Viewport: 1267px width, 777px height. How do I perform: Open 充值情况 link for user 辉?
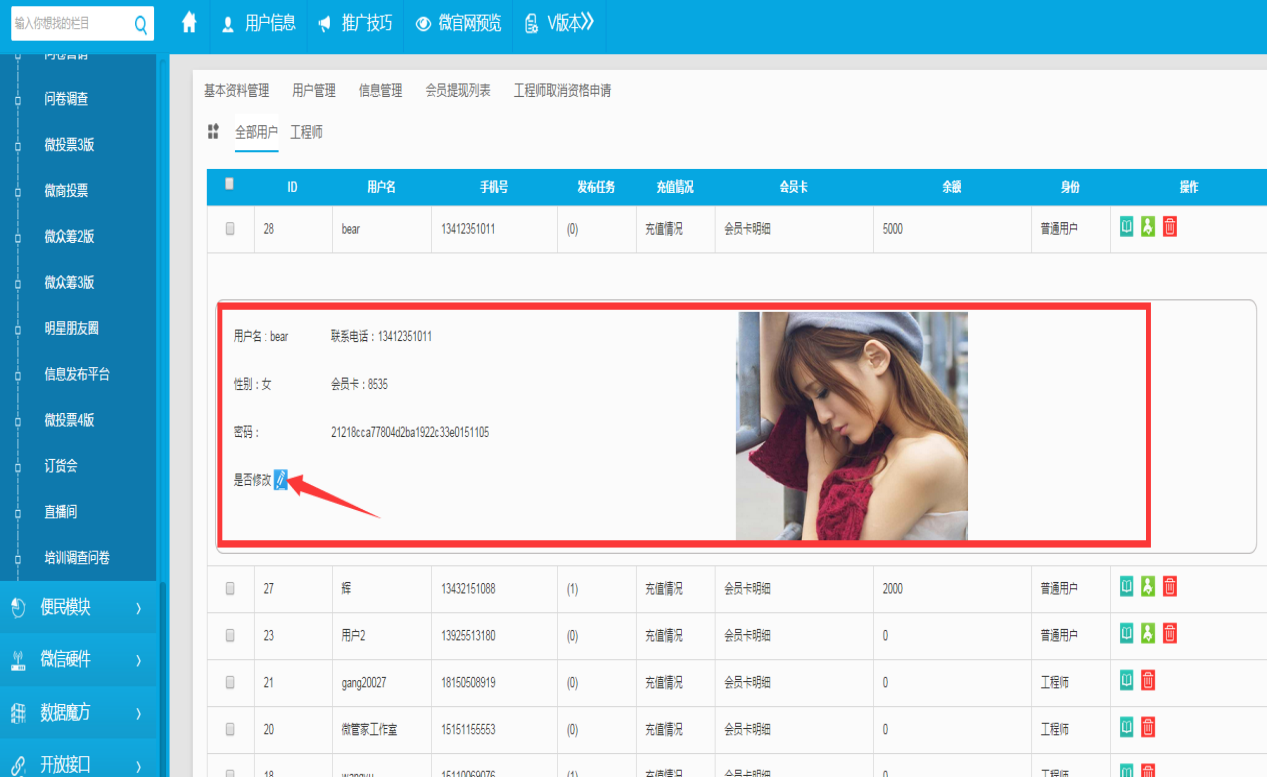pos(663,589)
